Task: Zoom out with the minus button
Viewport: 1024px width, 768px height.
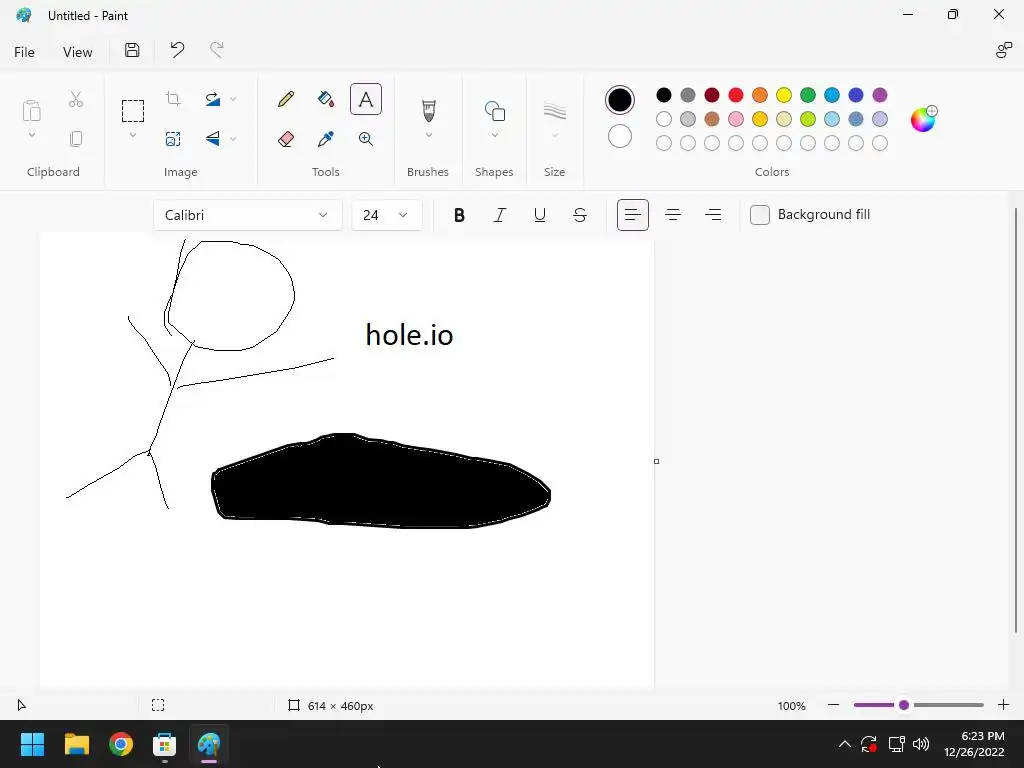Action: [833, 705]
